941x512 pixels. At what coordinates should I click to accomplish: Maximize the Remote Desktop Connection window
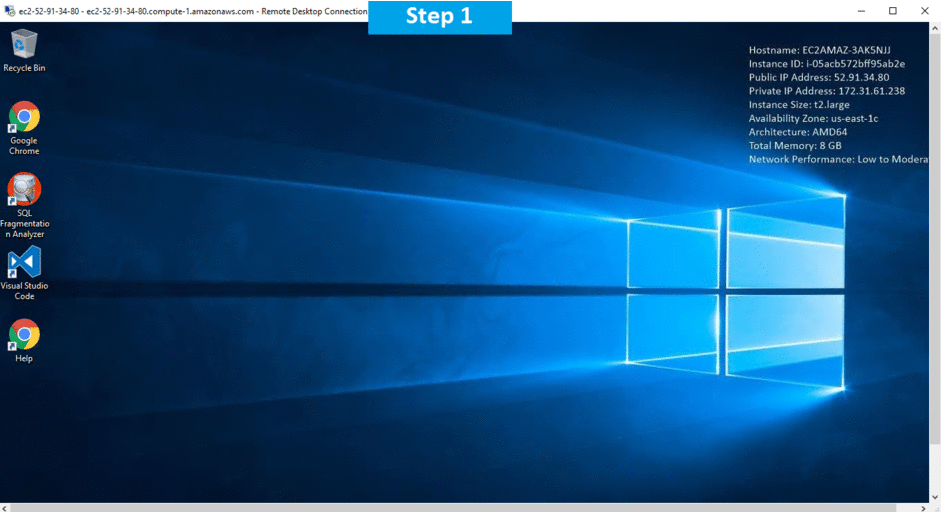click(x=893, y=11)
